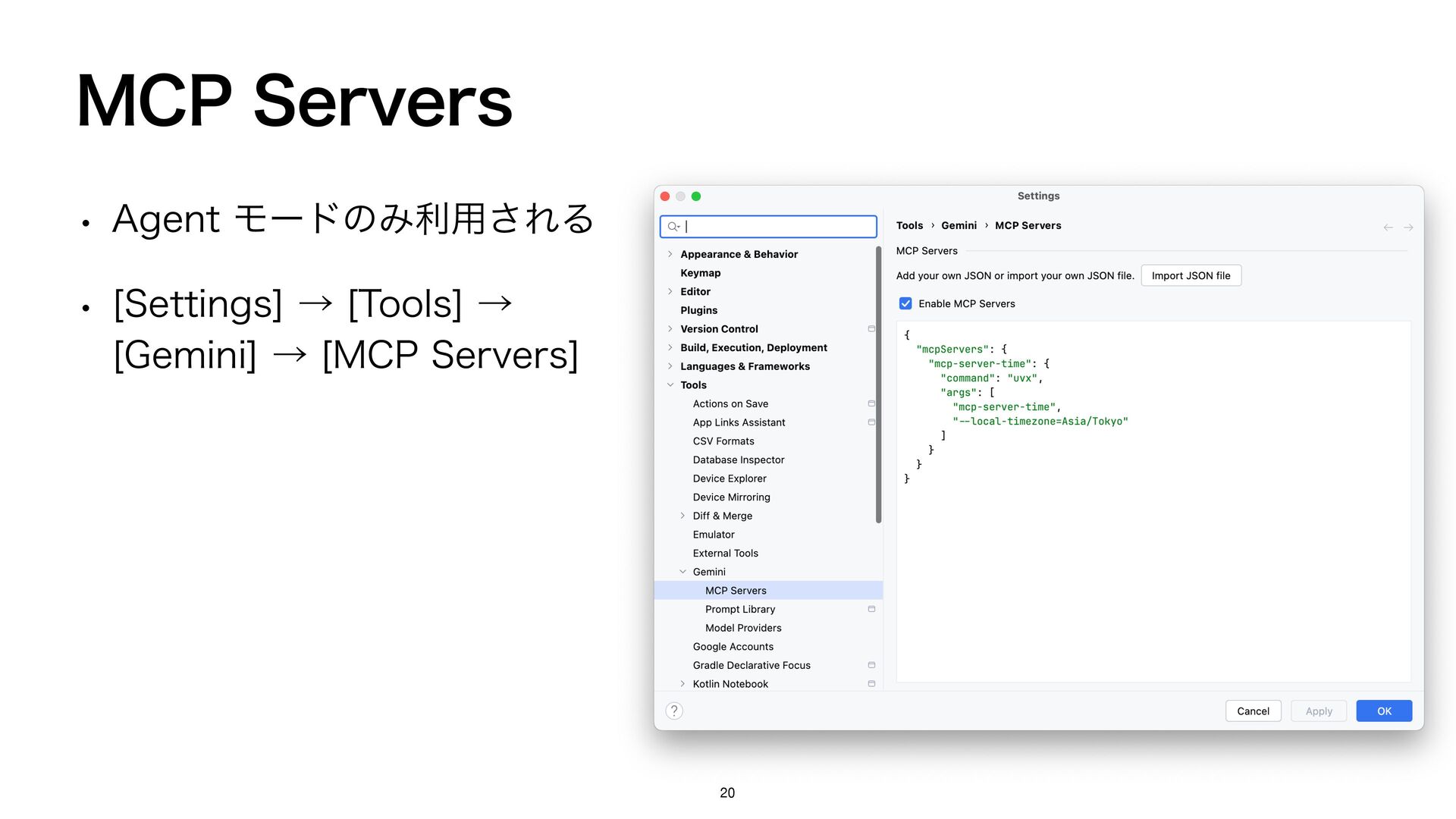Click the project-level icon beside Actions on Save

871,403
